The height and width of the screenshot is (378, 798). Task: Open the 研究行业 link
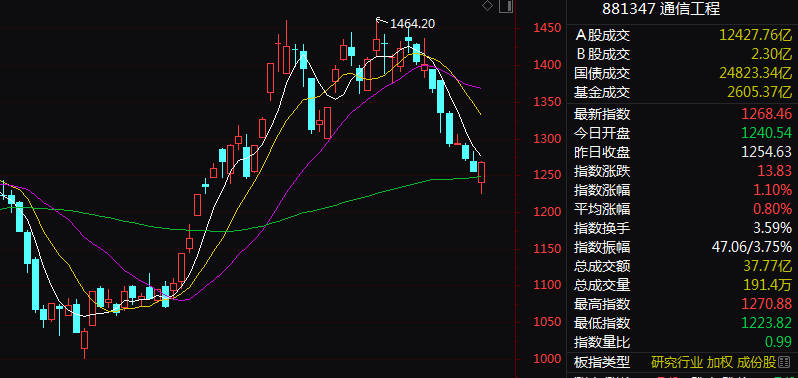pos(677,362)
